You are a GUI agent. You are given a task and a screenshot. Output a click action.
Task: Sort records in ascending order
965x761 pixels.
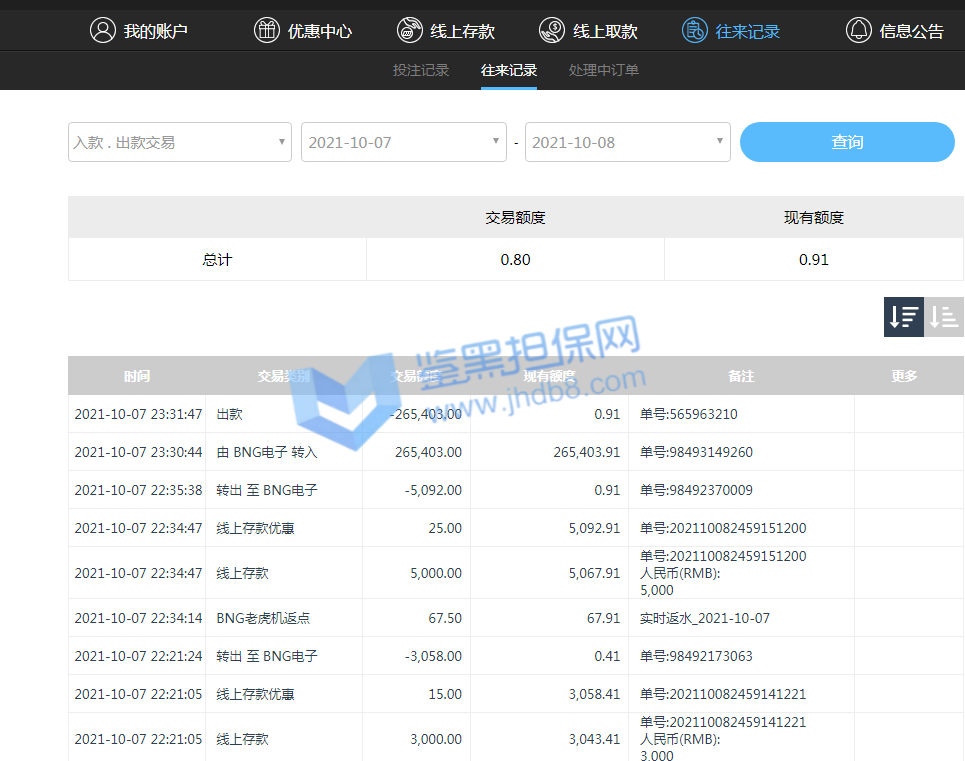[944, 317]
